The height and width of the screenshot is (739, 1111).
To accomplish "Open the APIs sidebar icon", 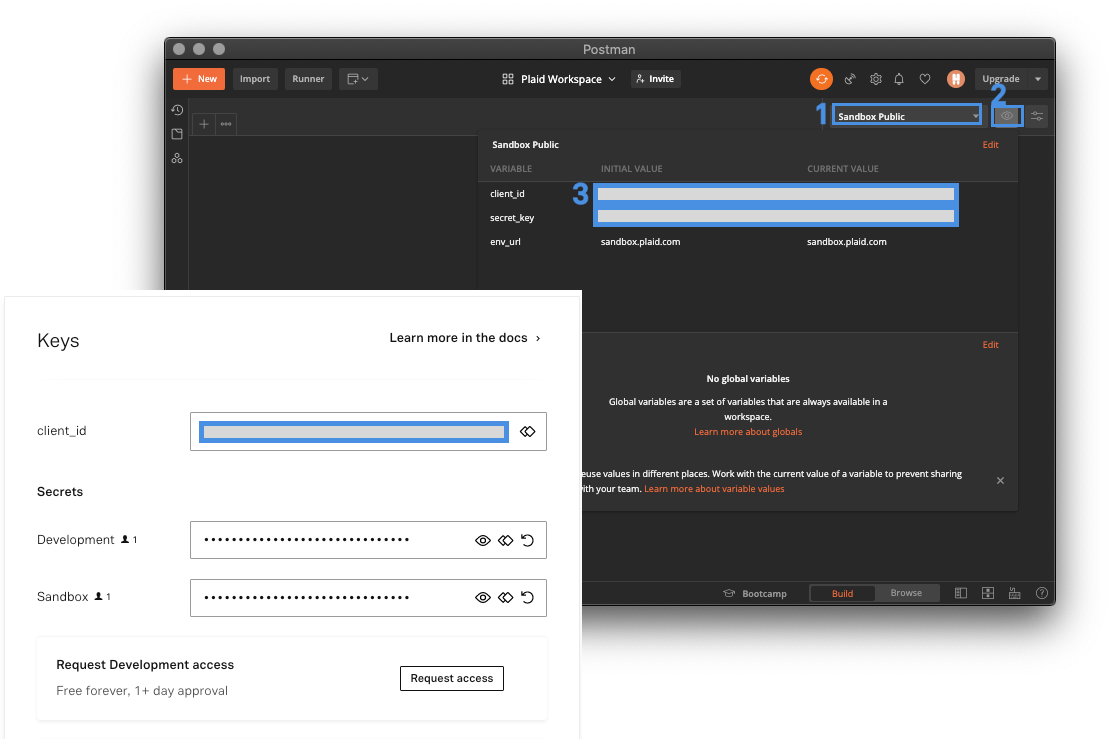I will [177, 158].
